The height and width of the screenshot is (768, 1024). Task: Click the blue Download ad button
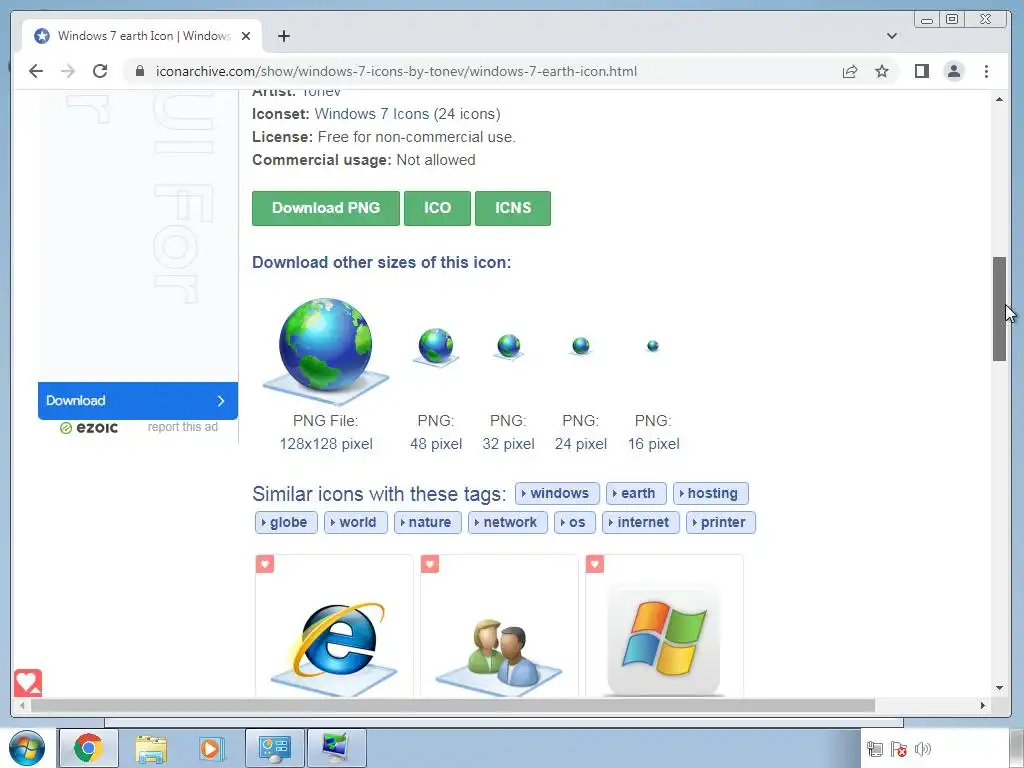point(138,401)
